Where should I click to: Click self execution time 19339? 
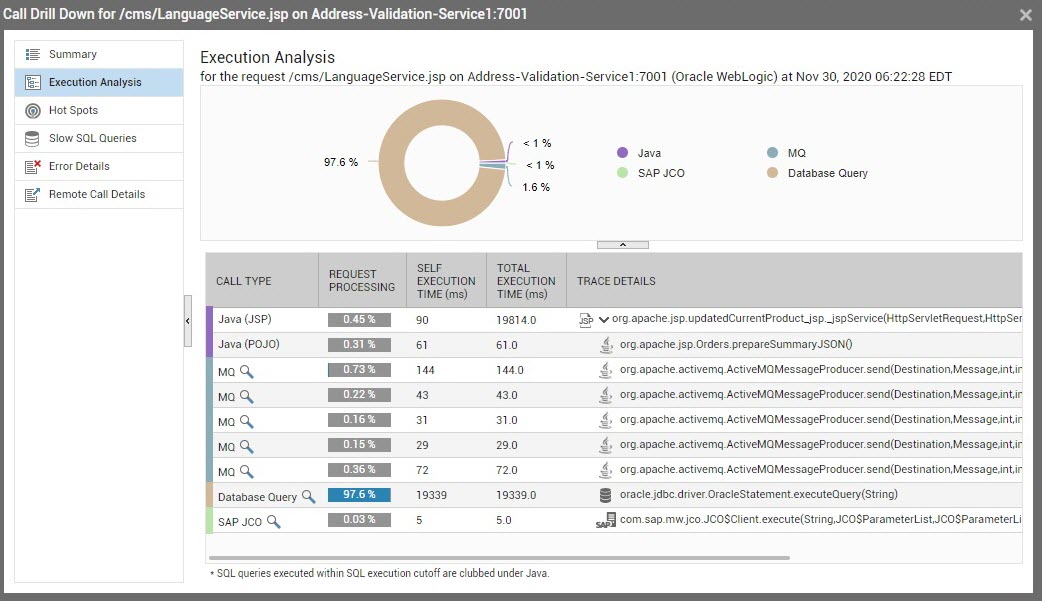coord(431,495)
